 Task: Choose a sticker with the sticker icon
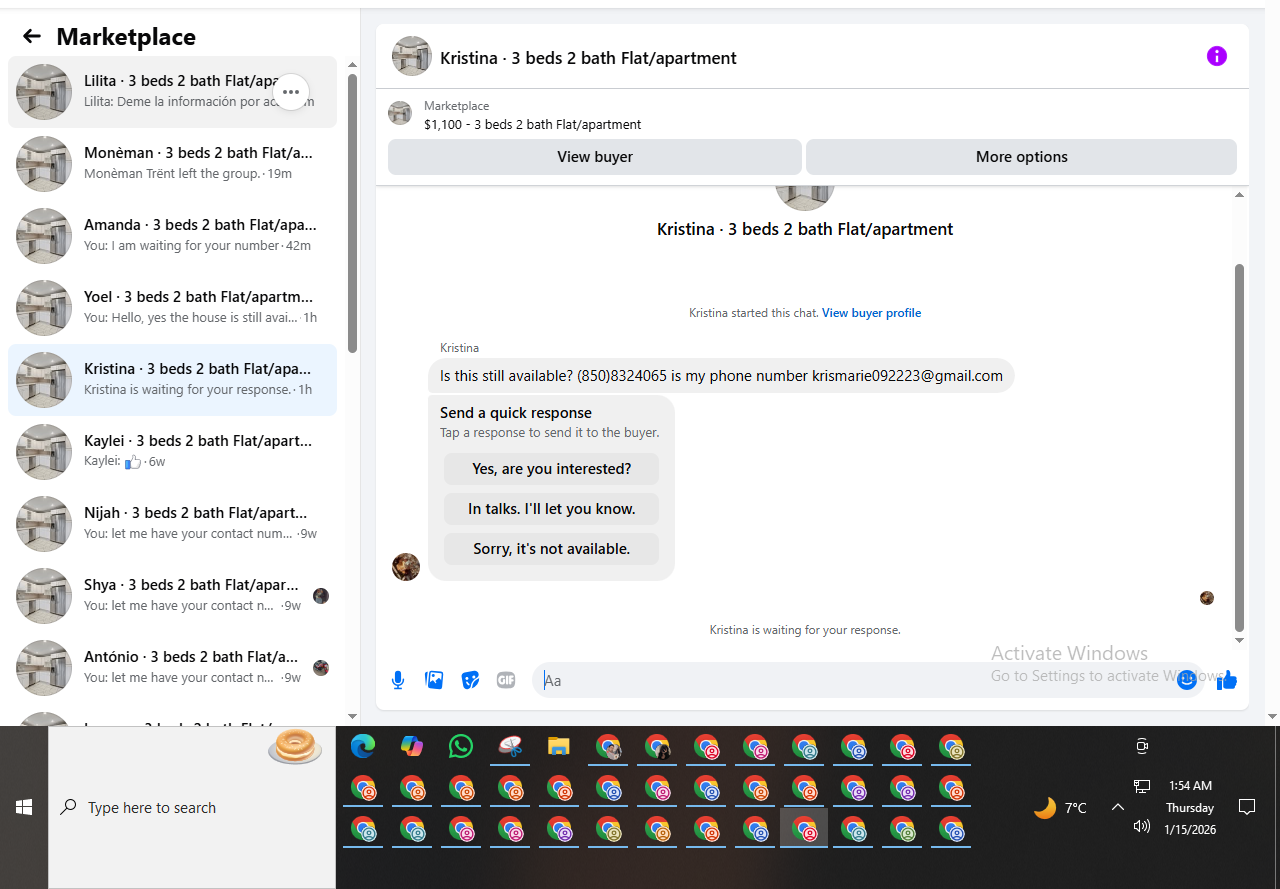coord(470,680)
